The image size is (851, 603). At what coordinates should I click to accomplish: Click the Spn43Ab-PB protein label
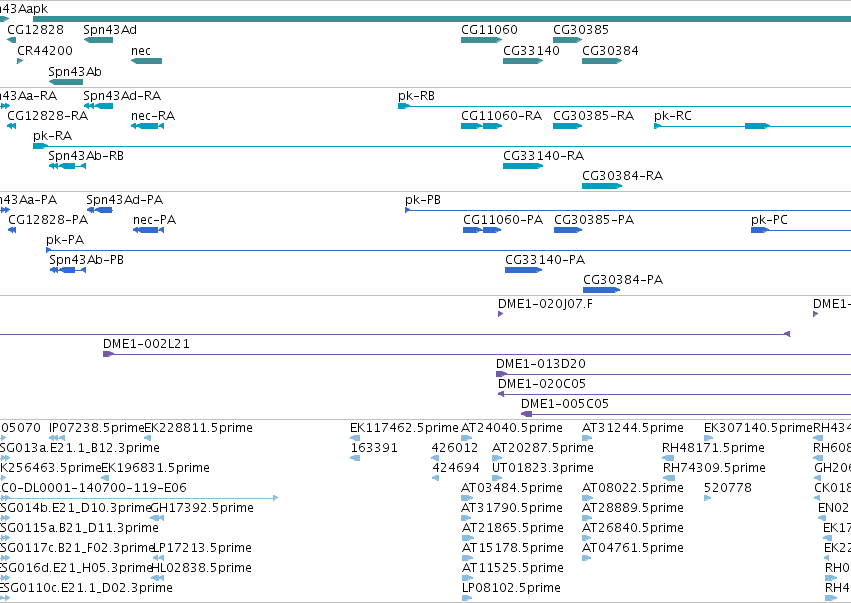86,260
